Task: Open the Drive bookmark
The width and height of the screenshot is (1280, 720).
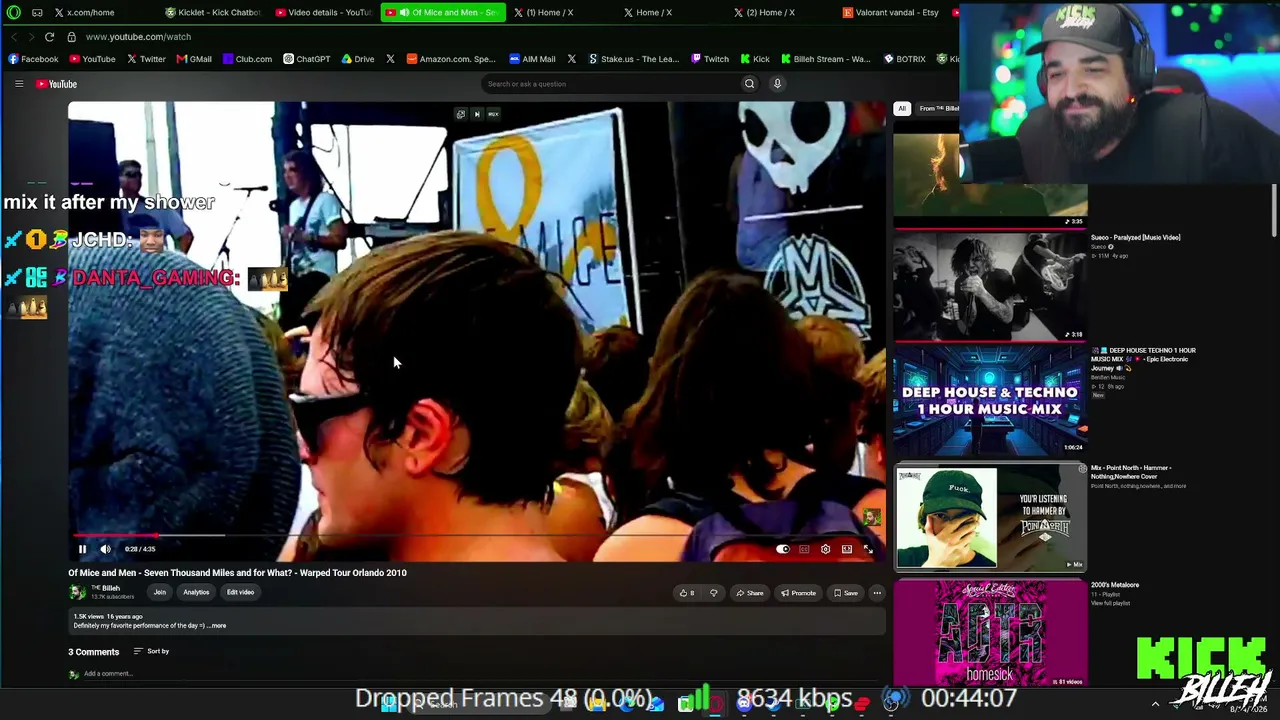Action: [358, 59]
